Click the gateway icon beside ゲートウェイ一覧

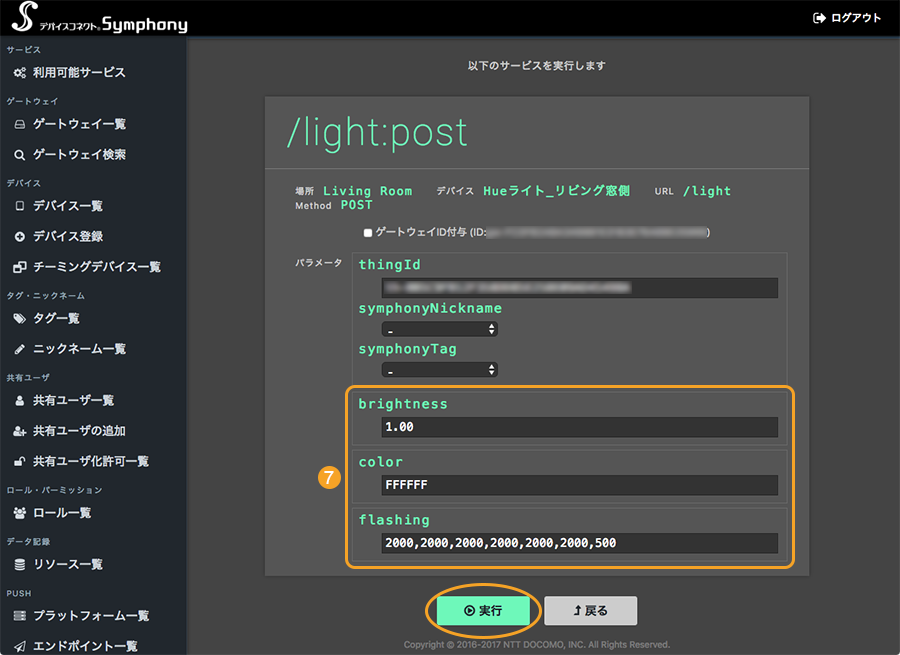[x=20, y=125]
